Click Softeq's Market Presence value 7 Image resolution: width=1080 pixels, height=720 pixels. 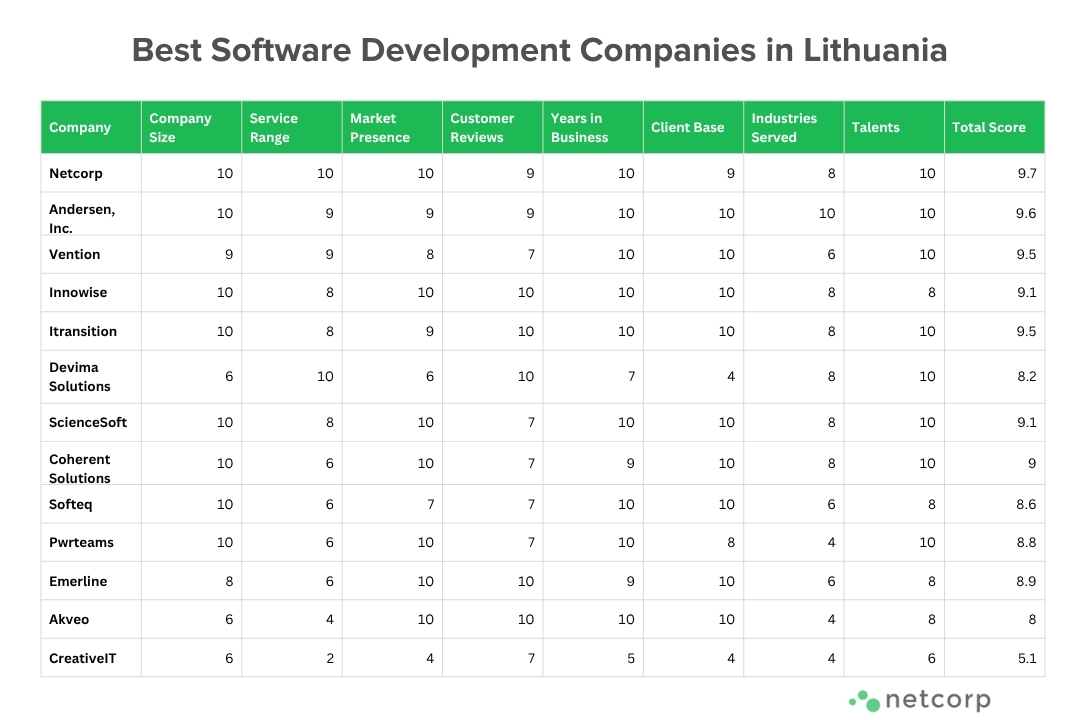[x=430, y=504]
